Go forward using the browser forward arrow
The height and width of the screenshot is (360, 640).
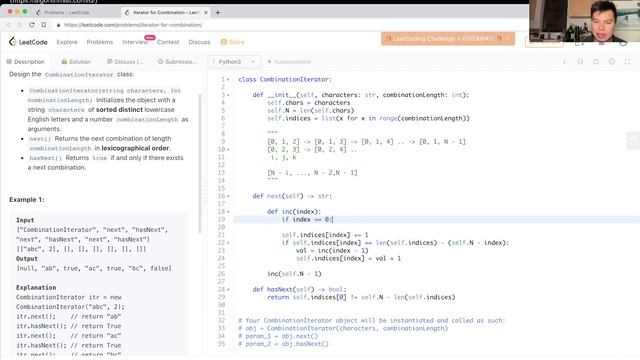point(20,25)
